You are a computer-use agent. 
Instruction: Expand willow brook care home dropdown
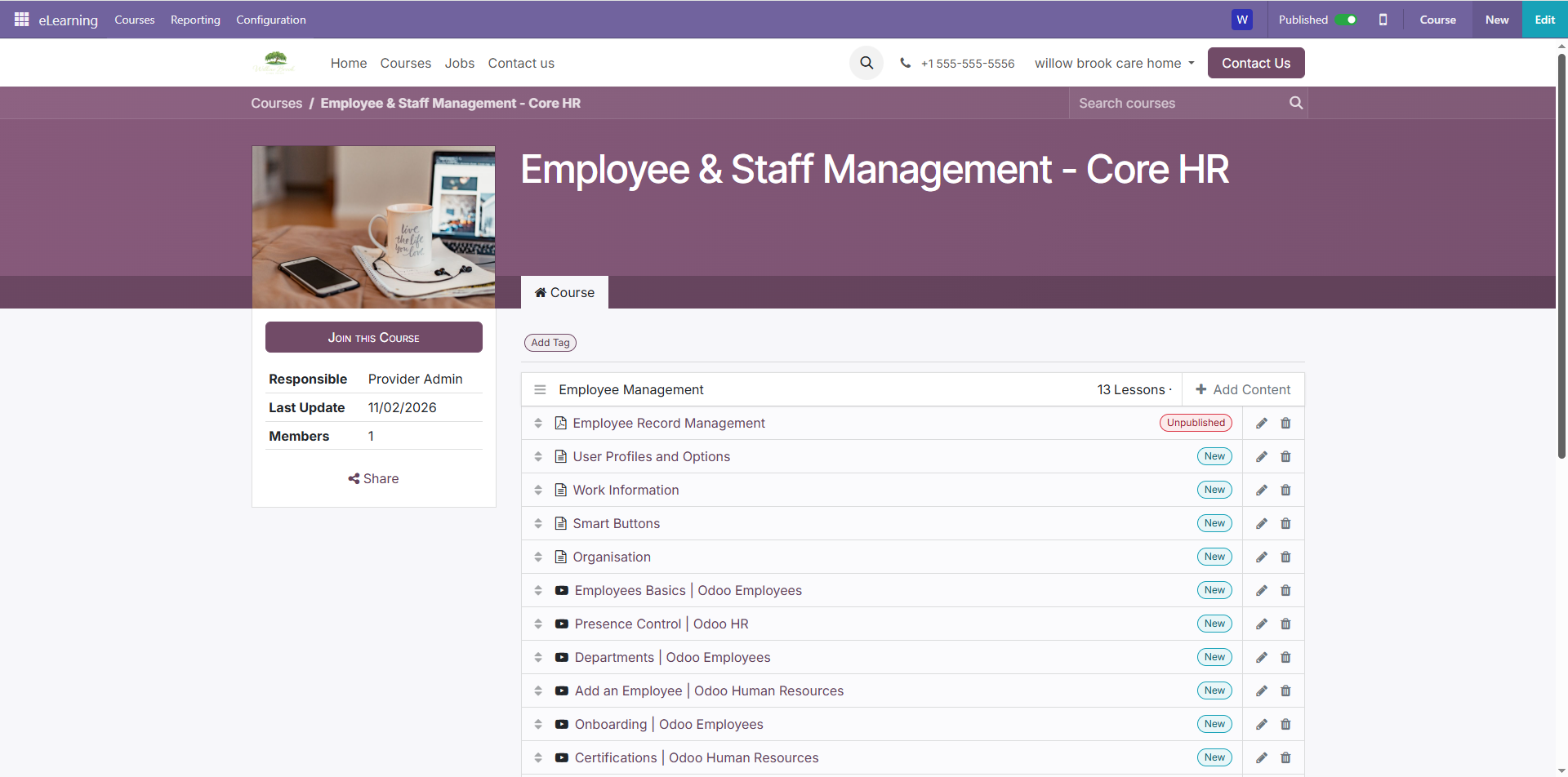[x=1114, y=64]
